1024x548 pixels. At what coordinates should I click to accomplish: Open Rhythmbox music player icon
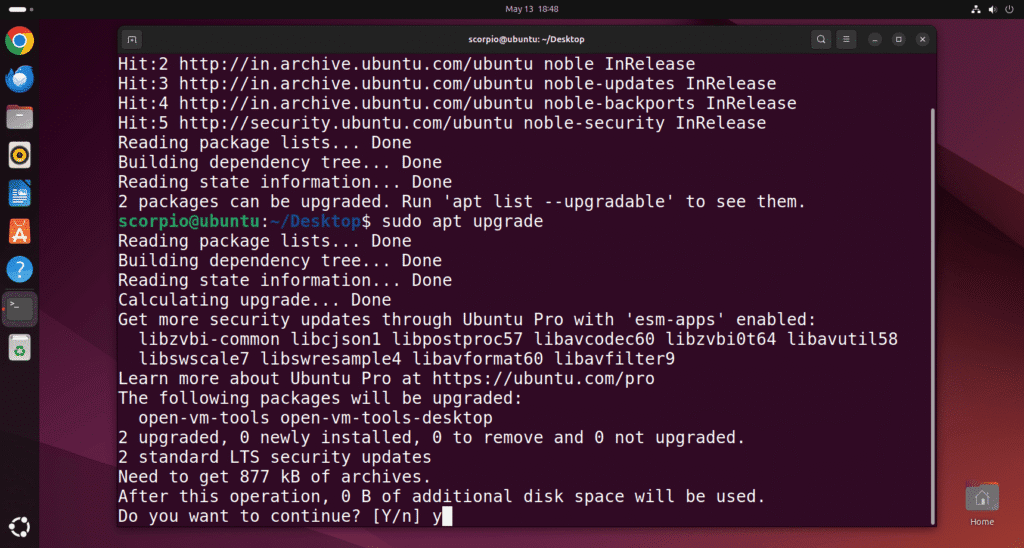(20, 155)
